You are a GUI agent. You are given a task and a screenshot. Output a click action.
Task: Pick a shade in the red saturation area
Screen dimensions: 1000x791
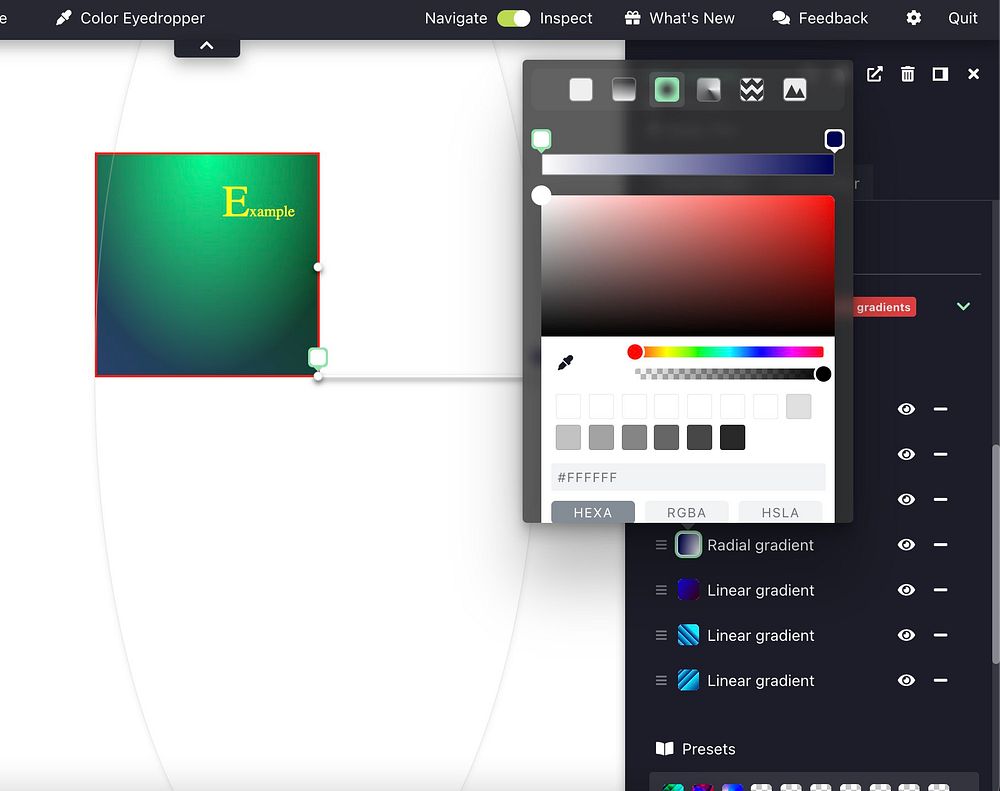coord(688,265)
